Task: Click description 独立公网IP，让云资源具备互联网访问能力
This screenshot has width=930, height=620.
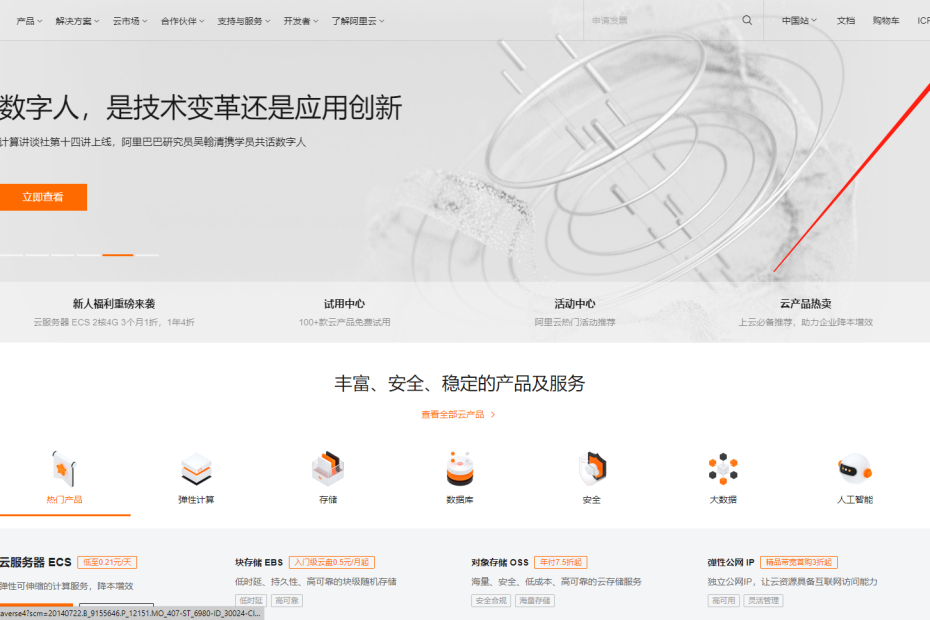Action: (792, 581)
